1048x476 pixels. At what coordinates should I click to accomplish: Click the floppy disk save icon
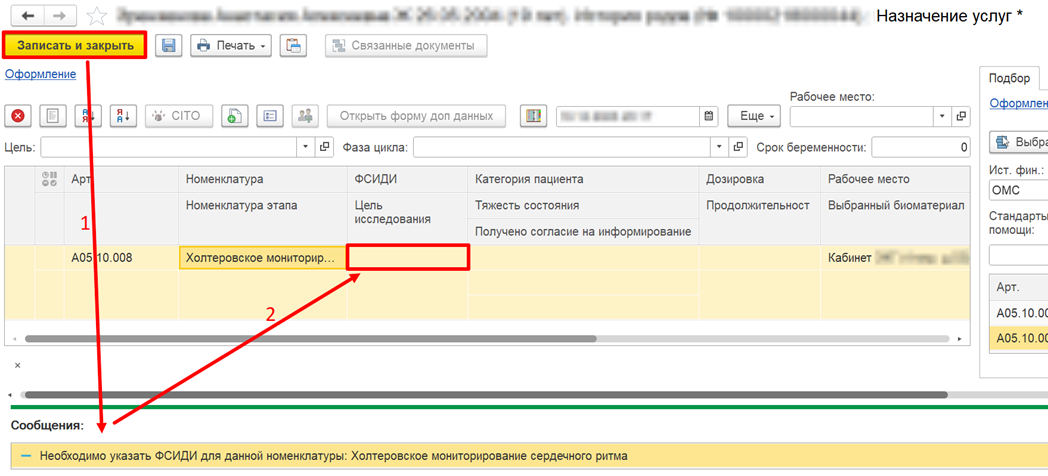tap(169, 46)
